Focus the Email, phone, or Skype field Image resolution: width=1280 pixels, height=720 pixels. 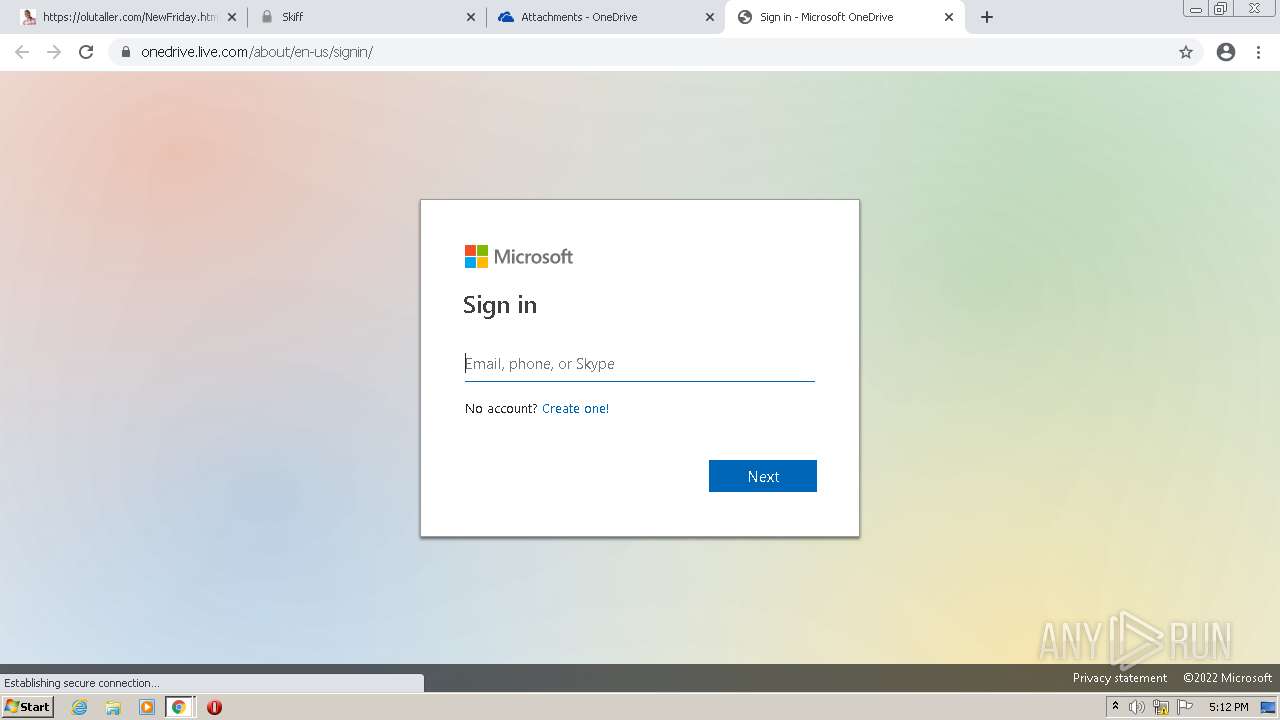[640, 364]
